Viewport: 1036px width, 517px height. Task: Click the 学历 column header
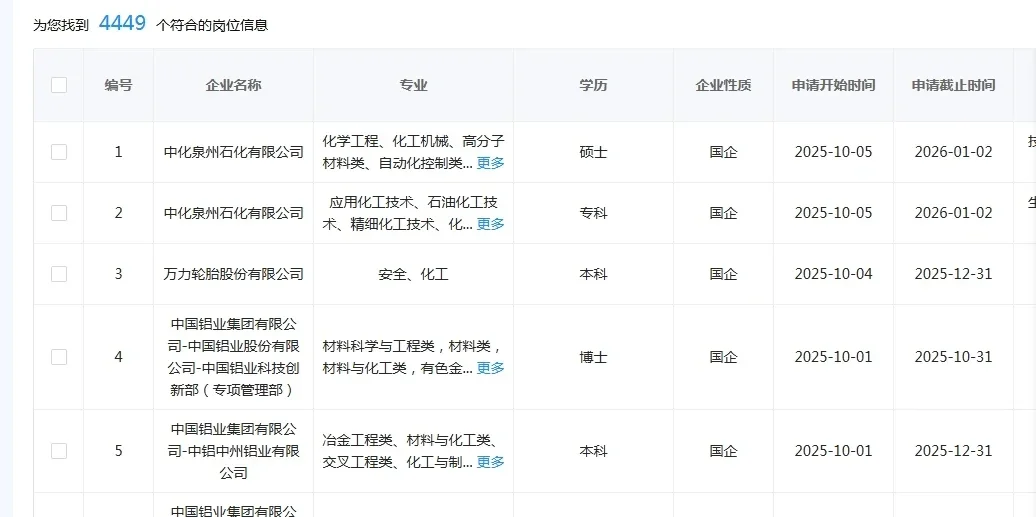tap(593, 85)
